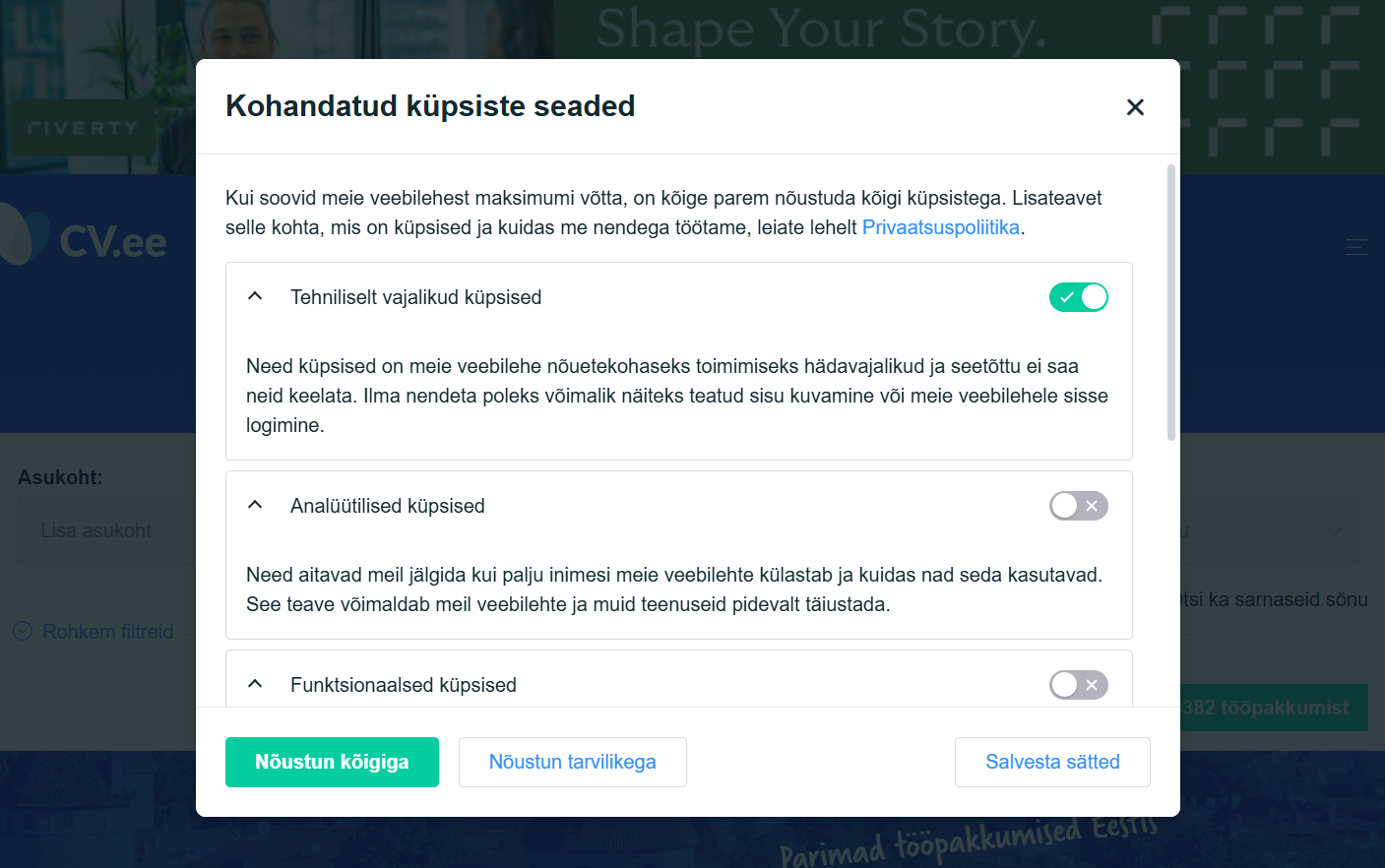Expand Rohkem filtreid on the background page
This screenshot has height=868, width=1385.
94,632
